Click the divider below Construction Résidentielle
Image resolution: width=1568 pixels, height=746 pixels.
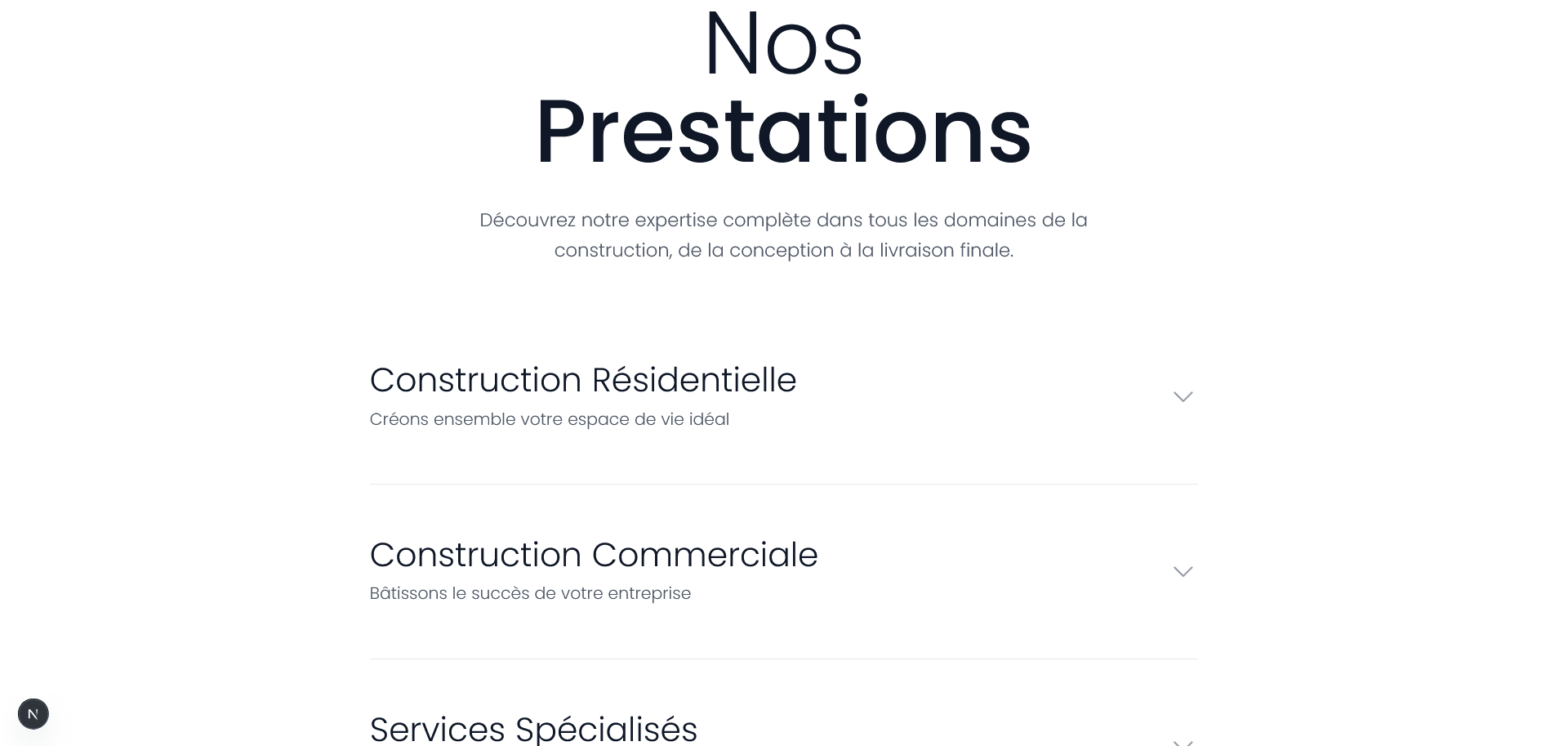(784, 485)
